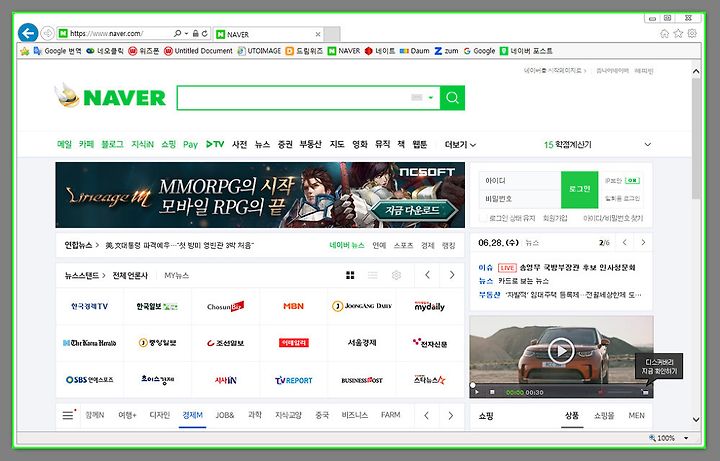720x461 pixels.
Task: Open the 연합뉴스 headline link
Action: coord(180,246)
